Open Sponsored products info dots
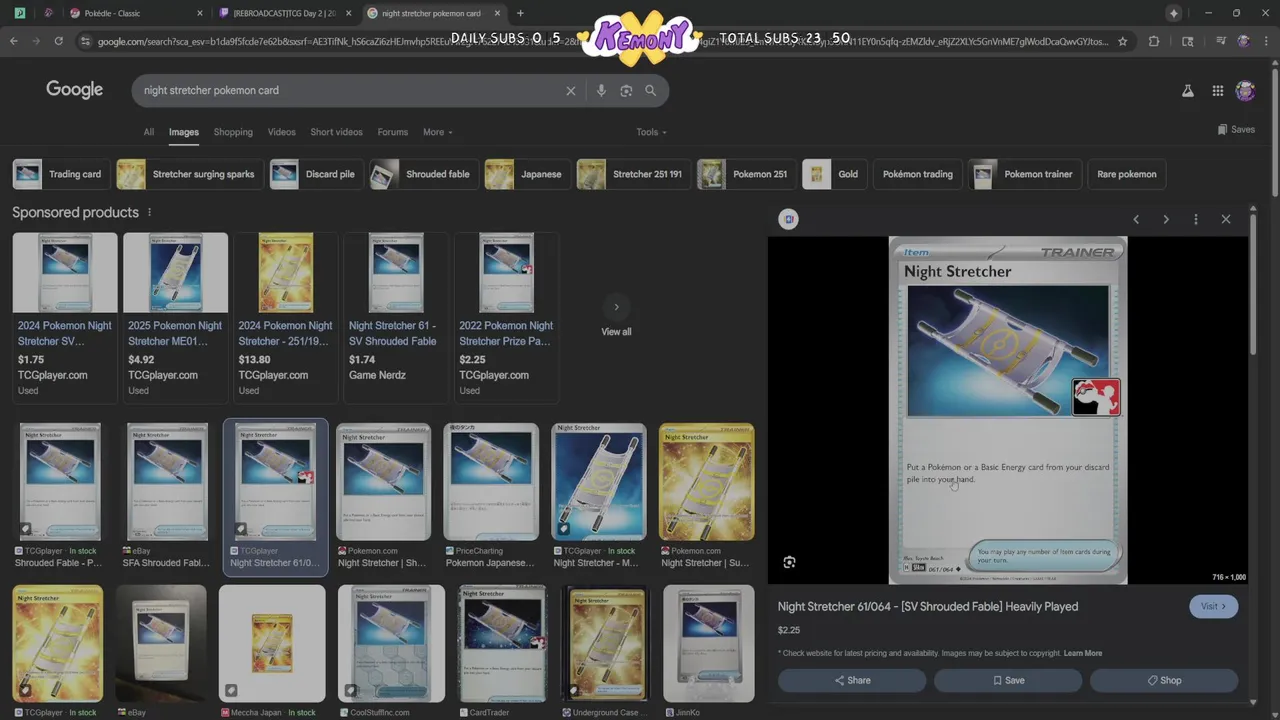Image resolution: width=1280 pixels, height=720 pixels. (x=150, y=212)
